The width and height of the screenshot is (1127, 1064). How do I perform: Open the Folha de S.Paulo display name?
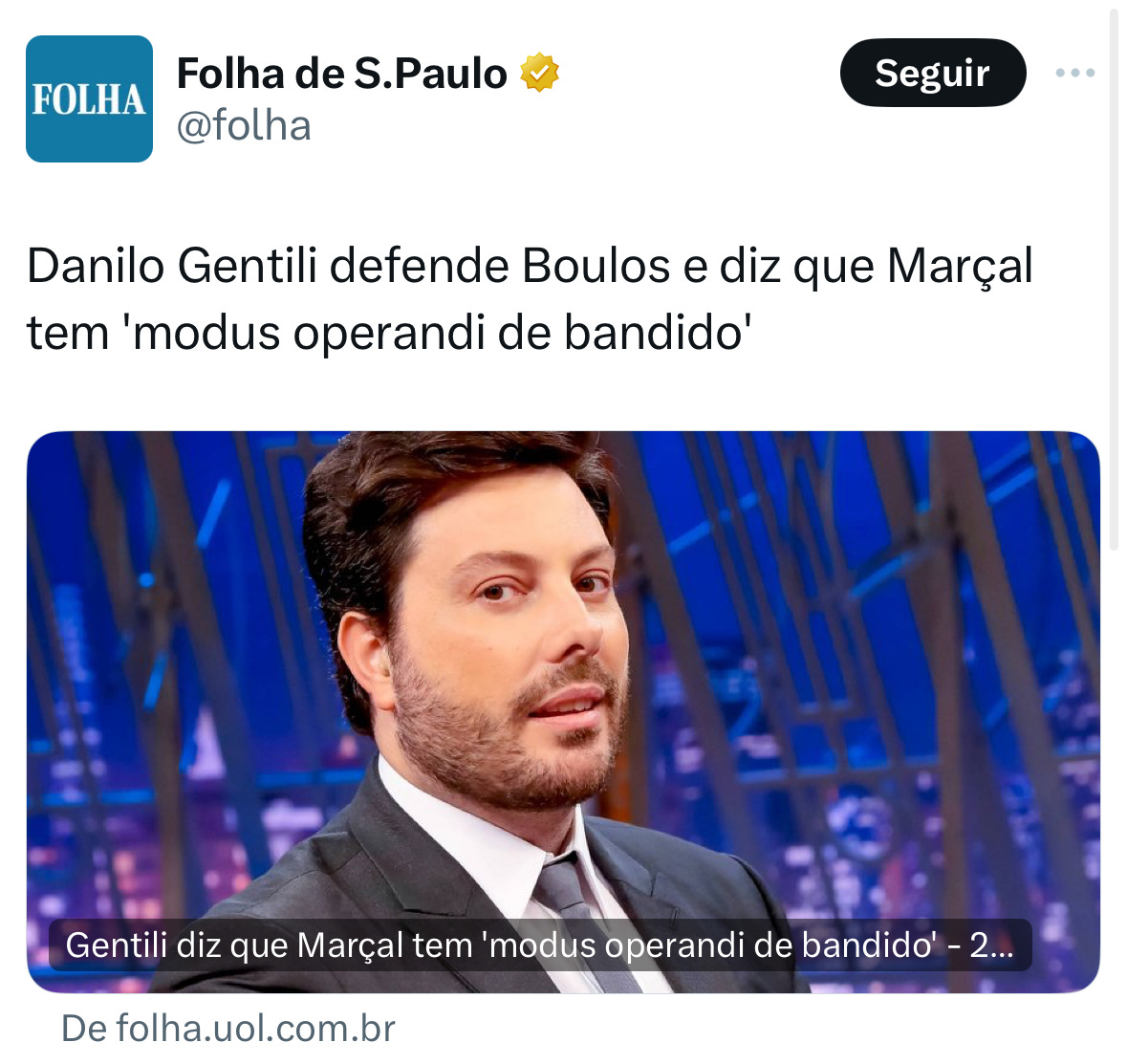click(342, 74)
